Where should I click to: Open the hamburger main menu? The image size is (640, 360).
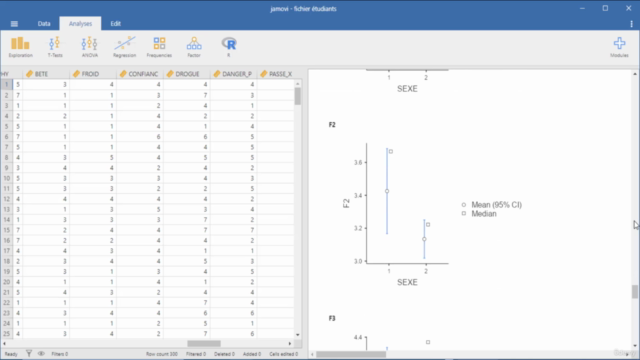tap(14, 24)
